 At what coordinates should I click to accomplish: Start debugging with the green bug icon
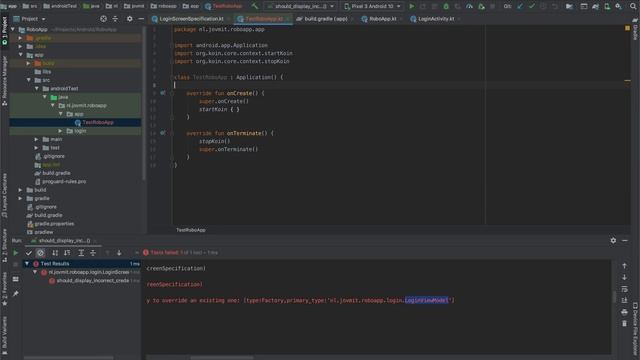click(446, 6)
